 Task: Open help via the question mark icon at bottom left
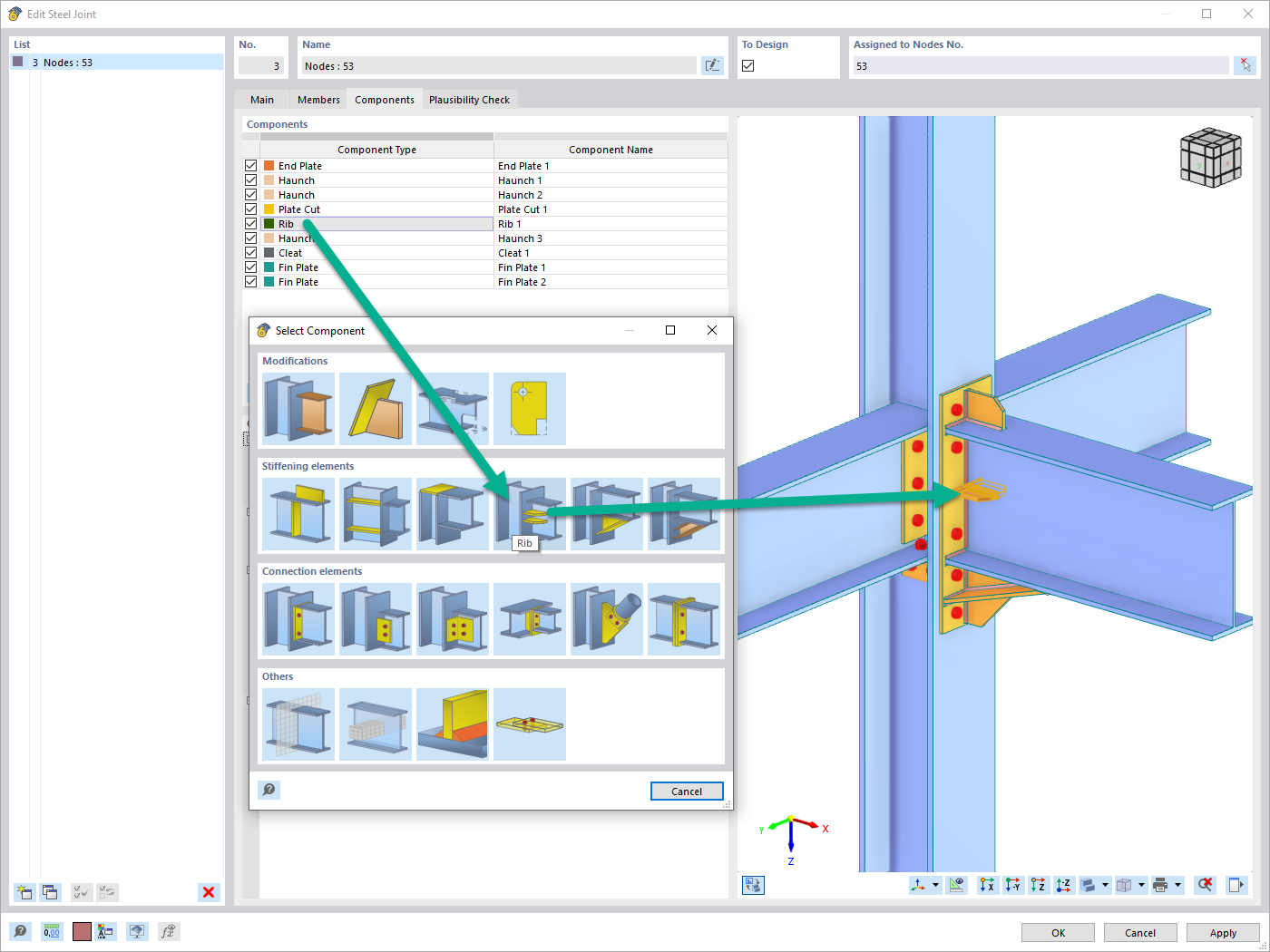point(20,931)
